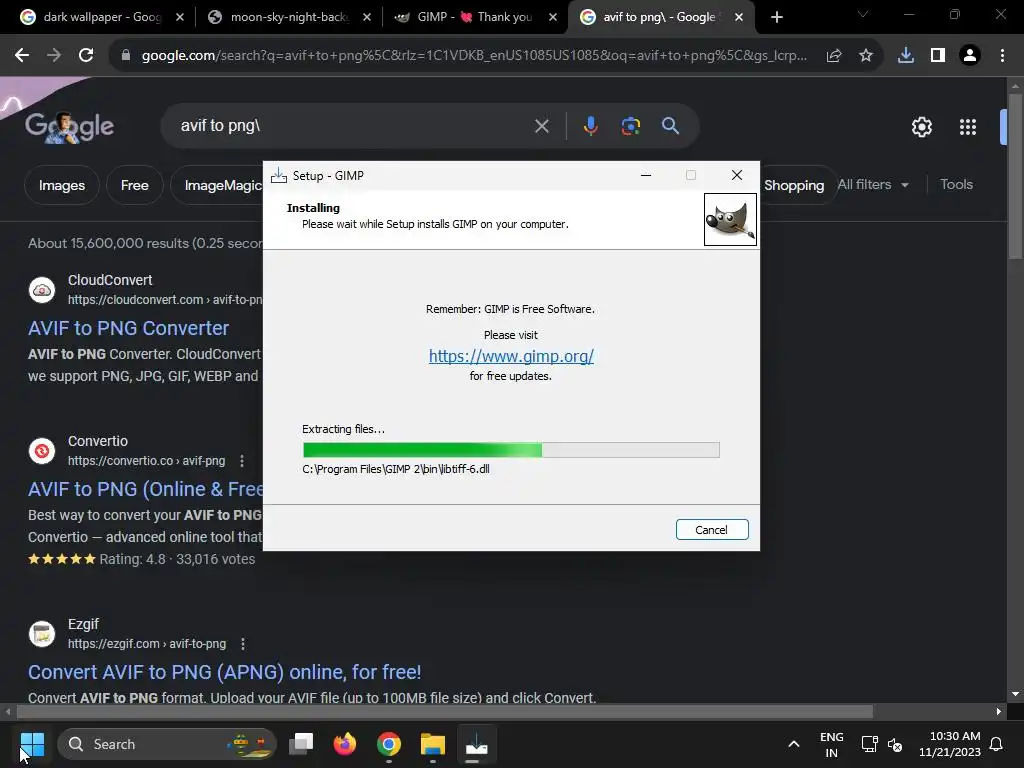Open the https://www.gimp.org/ link
Image resolution: width=1024 pixels, height=768 pixels.
pos(511,356)
